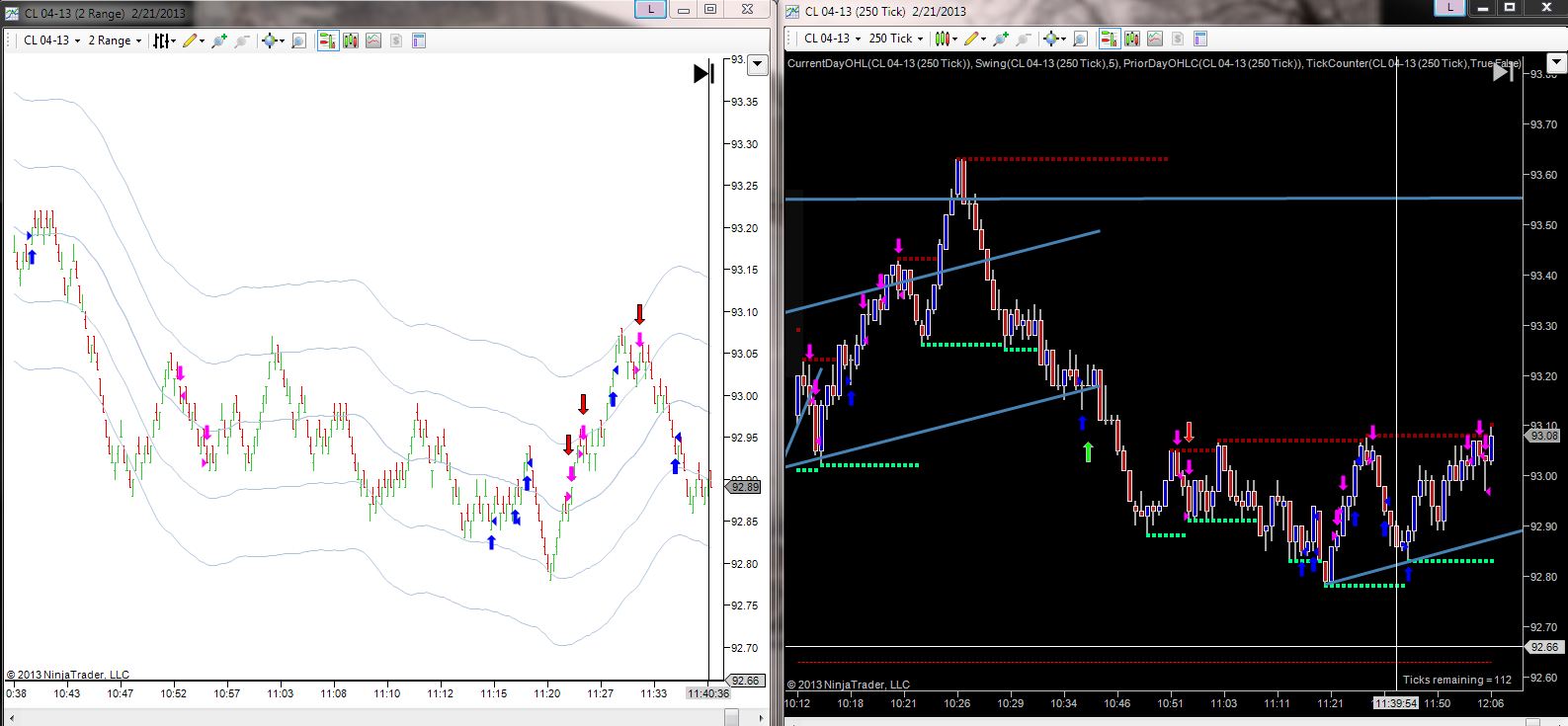Click the Swing indicator label
The height and width of the screenshot is (726, 1568).
1046,63
